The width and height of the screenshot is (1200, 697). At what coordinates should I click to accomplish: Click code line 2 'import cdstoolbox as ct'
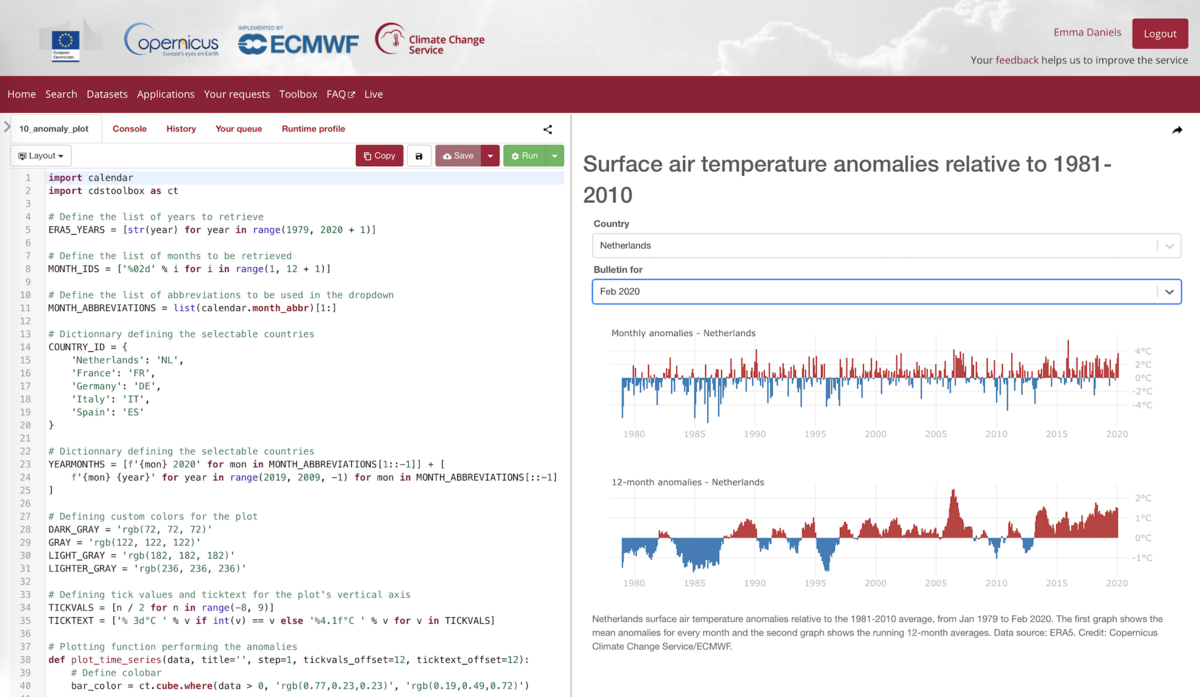click(x=113, y=190)
